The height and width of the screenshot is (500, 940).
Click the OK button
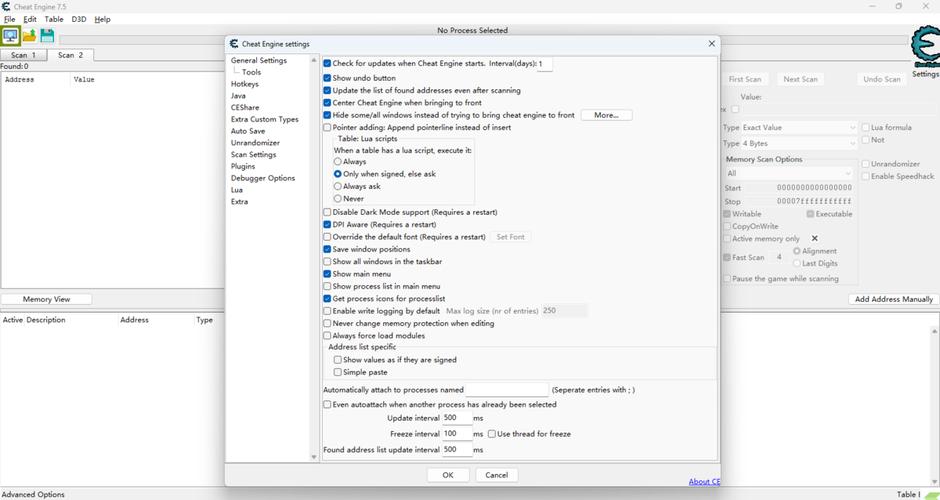tap(447, 475)
